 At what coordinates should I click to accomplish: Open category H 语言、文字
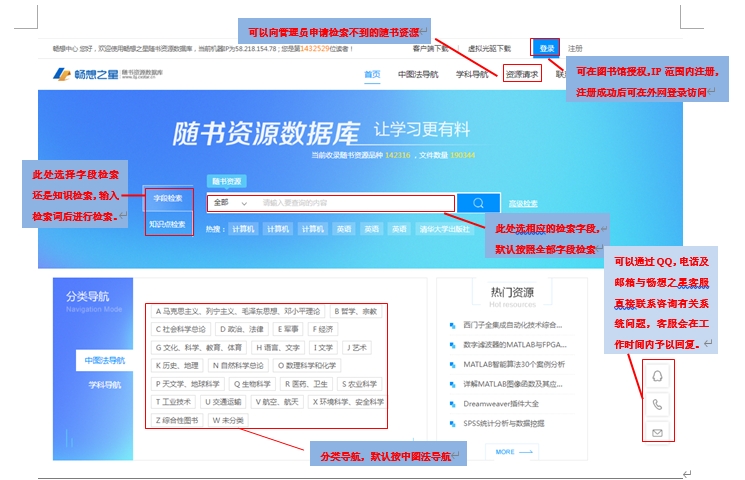pos(278,347)
